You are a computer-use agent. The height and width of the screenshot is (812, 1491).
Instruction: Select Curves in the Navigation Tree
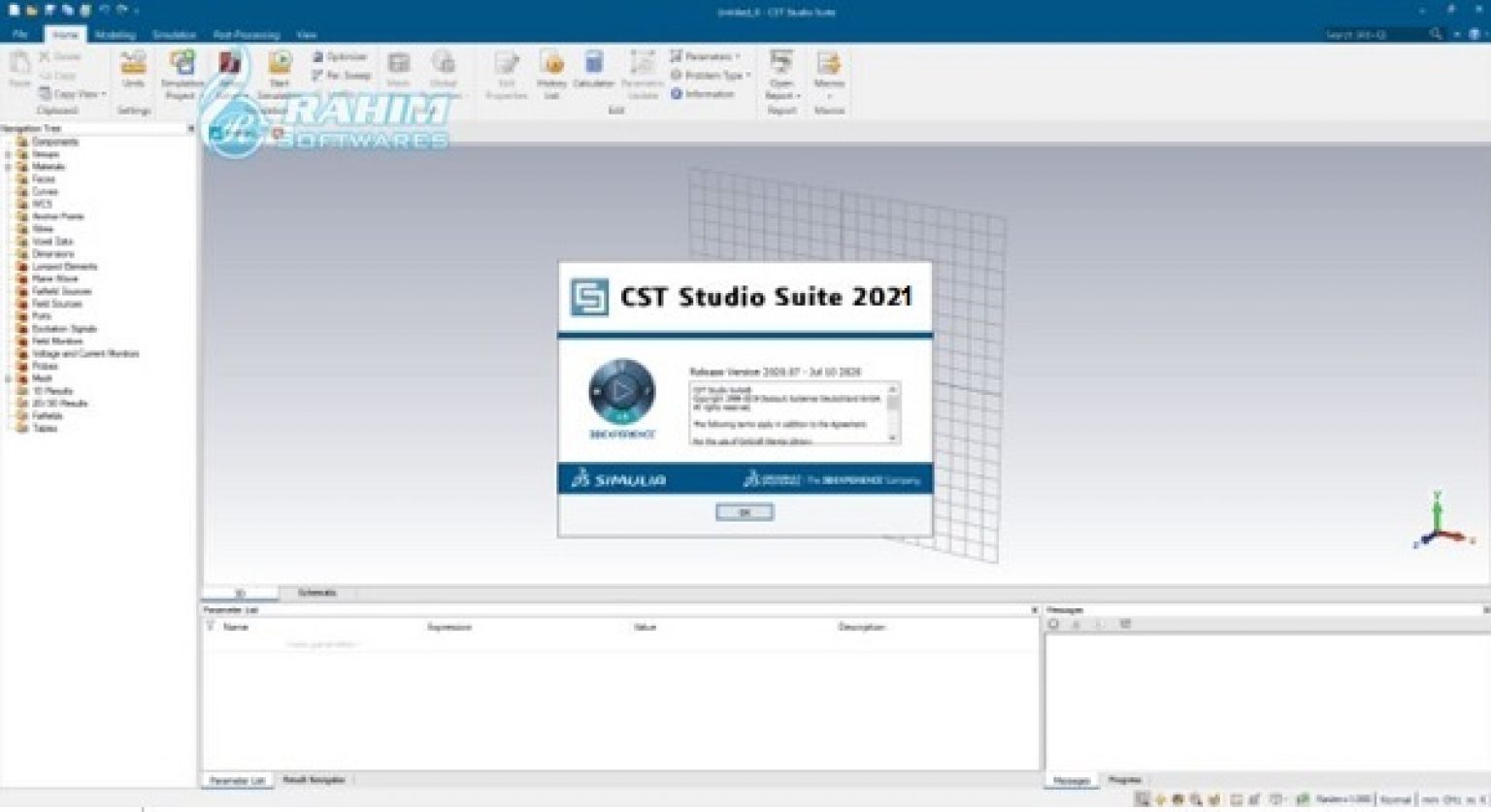pos(45,192)
